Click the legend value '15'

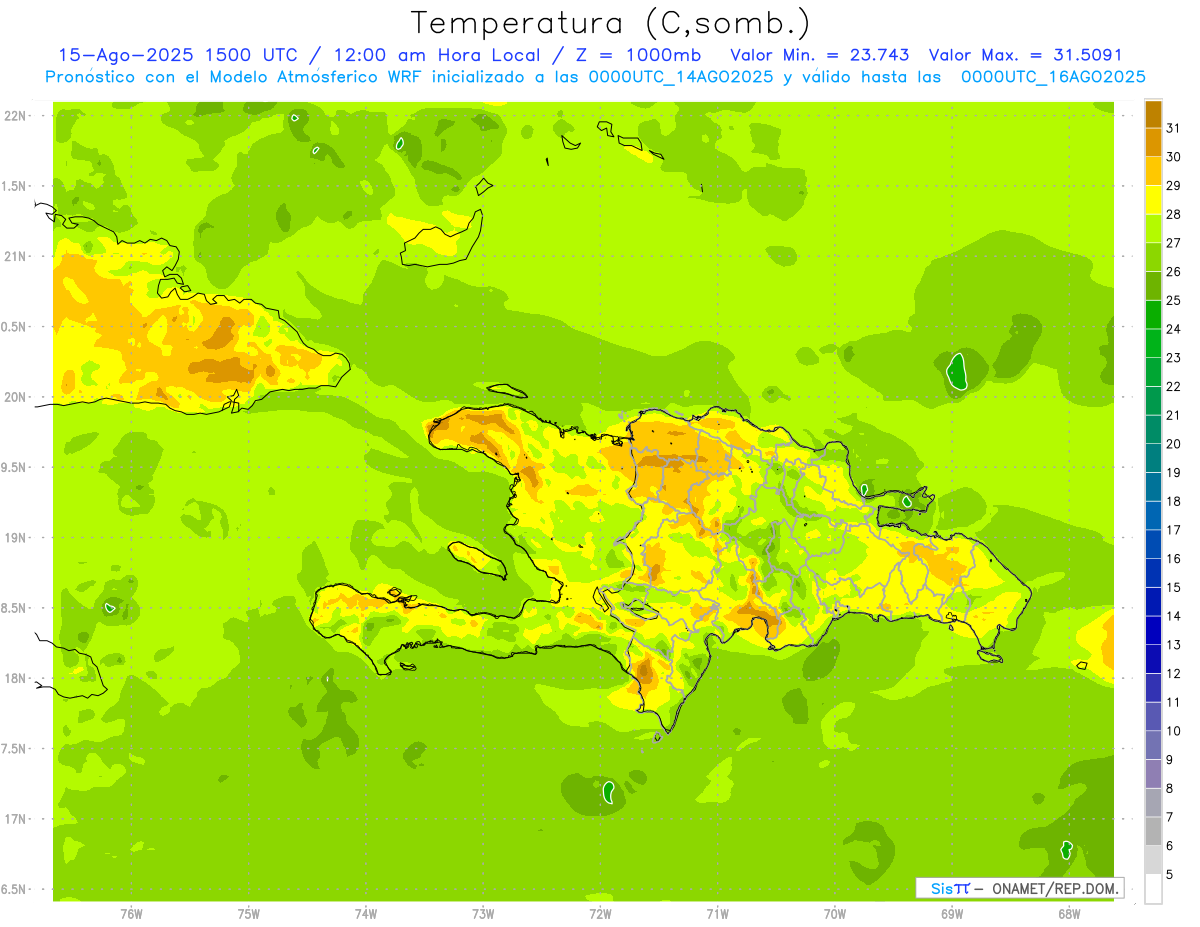point(1174,587)
